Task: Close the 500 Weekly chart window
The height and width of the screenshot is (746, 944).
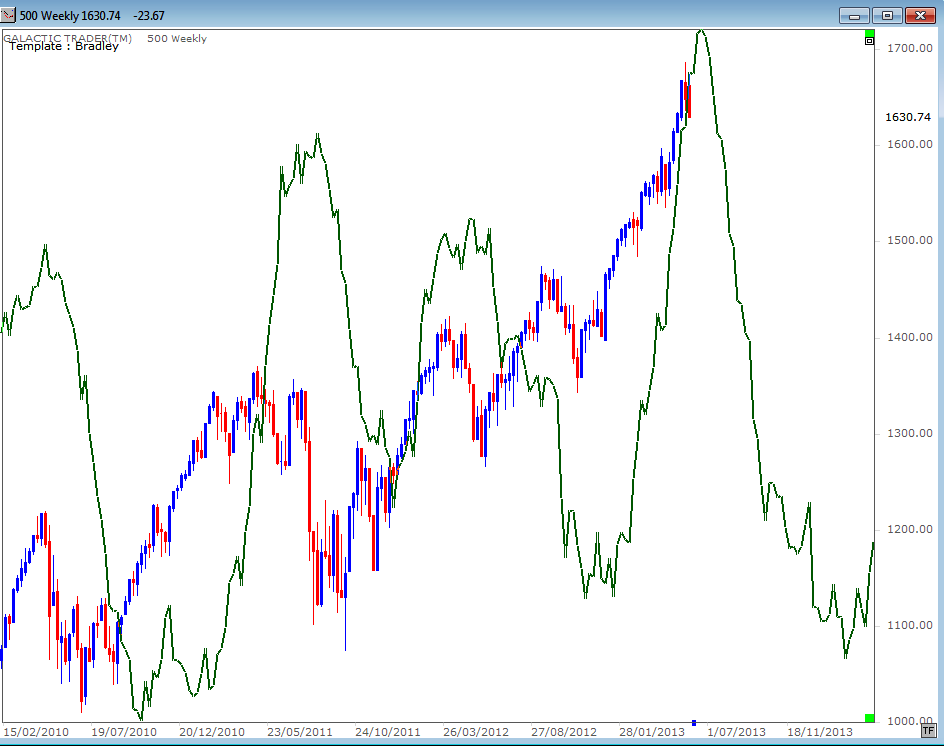Action: [x=920, y=16]
